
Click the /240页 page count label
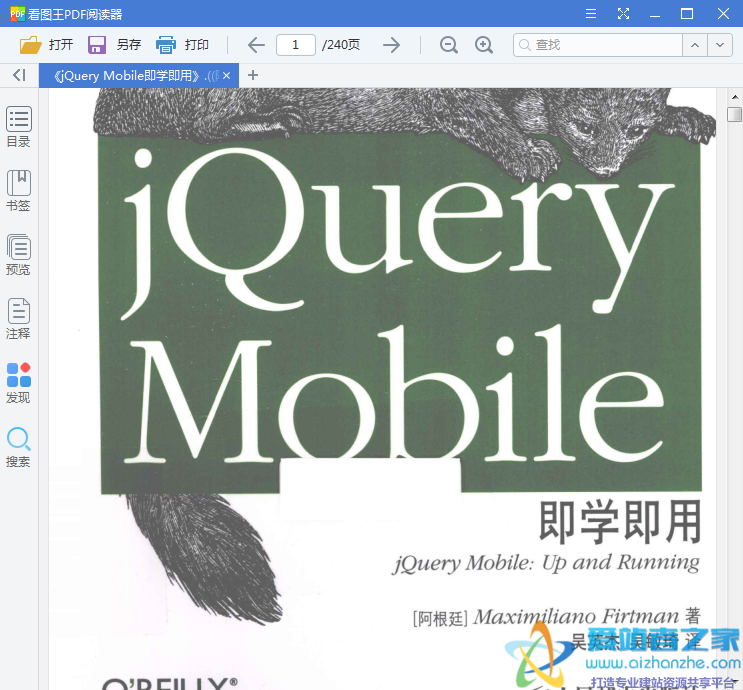[x=341, y=45]
